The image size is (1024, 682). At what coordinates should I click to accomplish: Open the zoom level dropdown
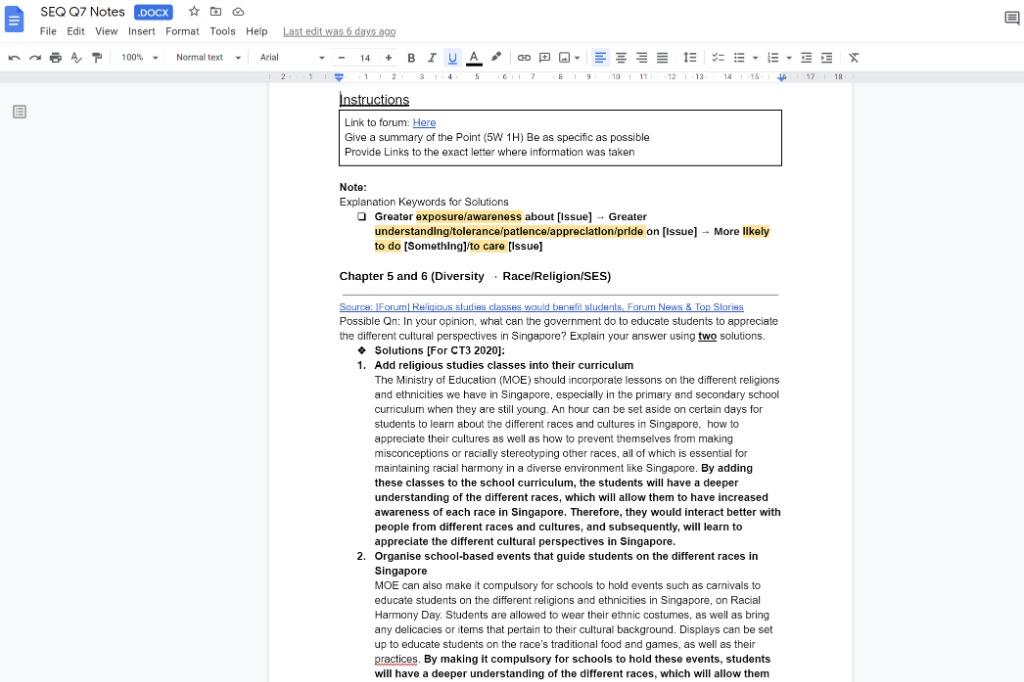pyautogui.click(x=136, y=57)
